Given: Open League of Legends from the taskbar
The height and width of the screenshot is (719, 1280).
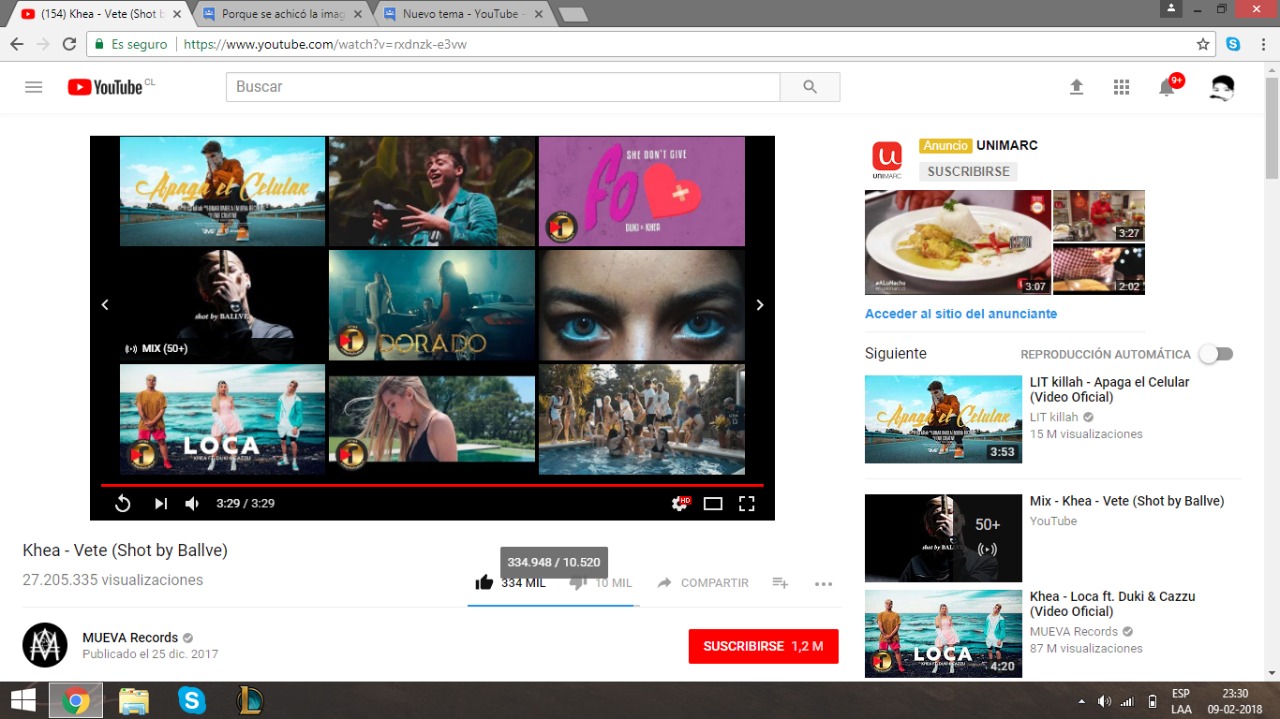Looking at the screenshot, I should tap(249, 700).
